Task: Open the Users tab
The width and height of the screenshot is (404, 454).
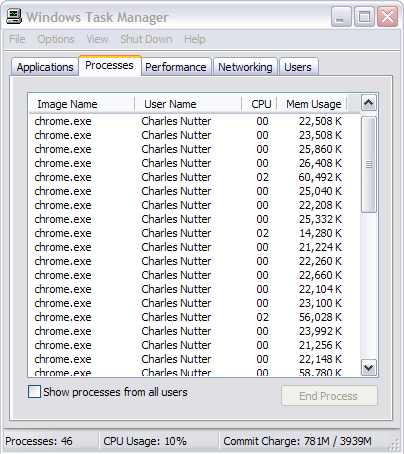Action: 298,67
